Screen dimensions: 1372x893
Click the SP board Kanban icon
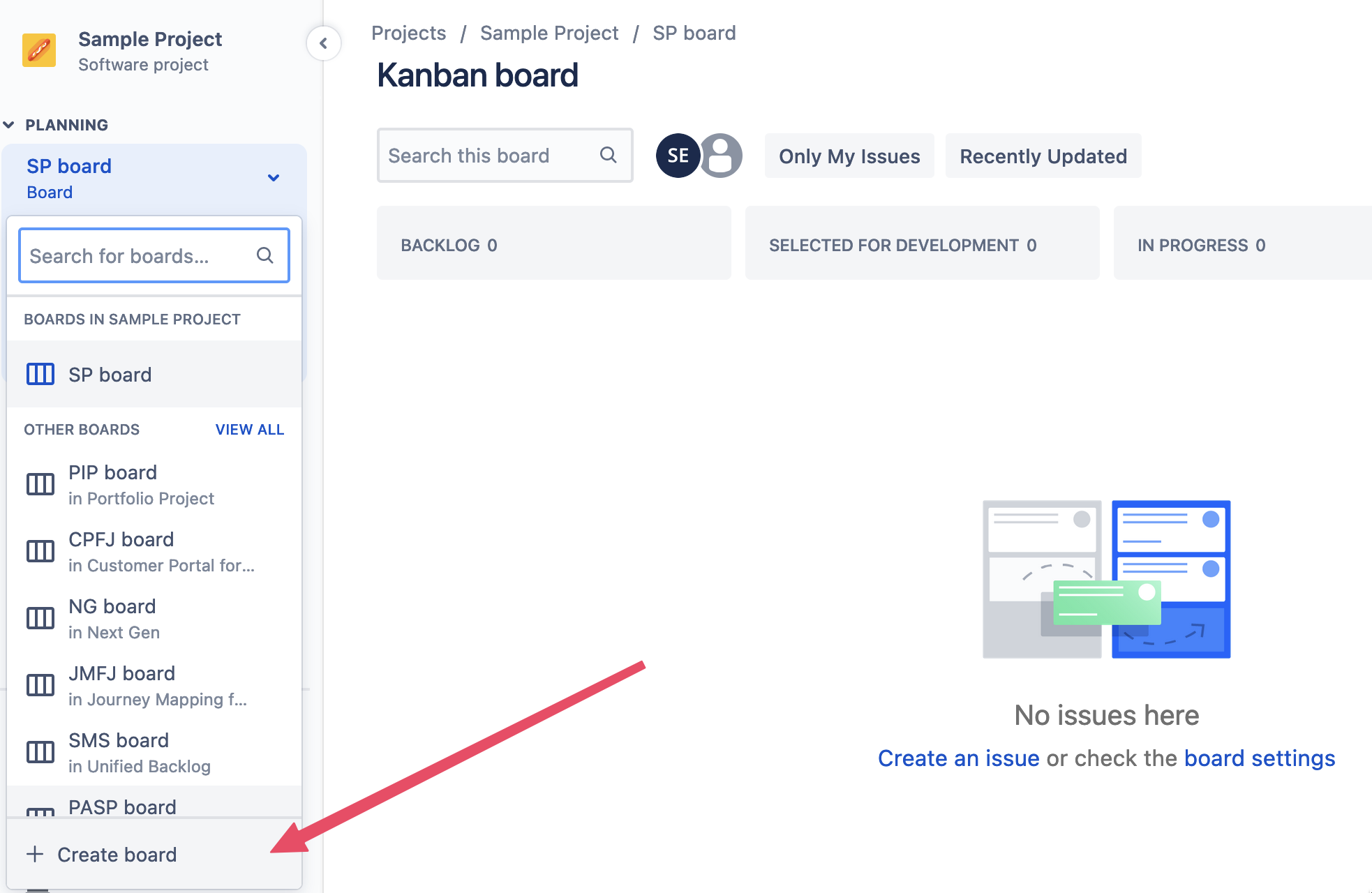40,375
